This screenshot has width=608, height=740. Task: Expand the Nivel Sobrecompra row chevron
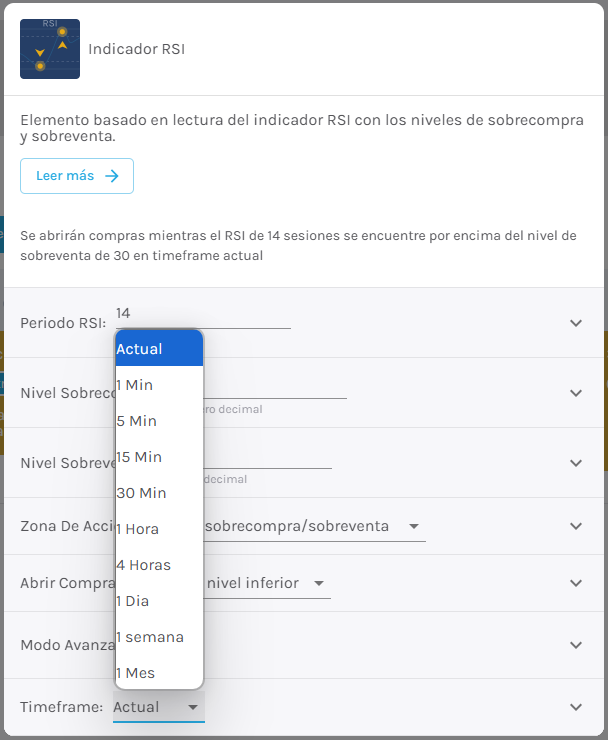click(x=576, y=393)
